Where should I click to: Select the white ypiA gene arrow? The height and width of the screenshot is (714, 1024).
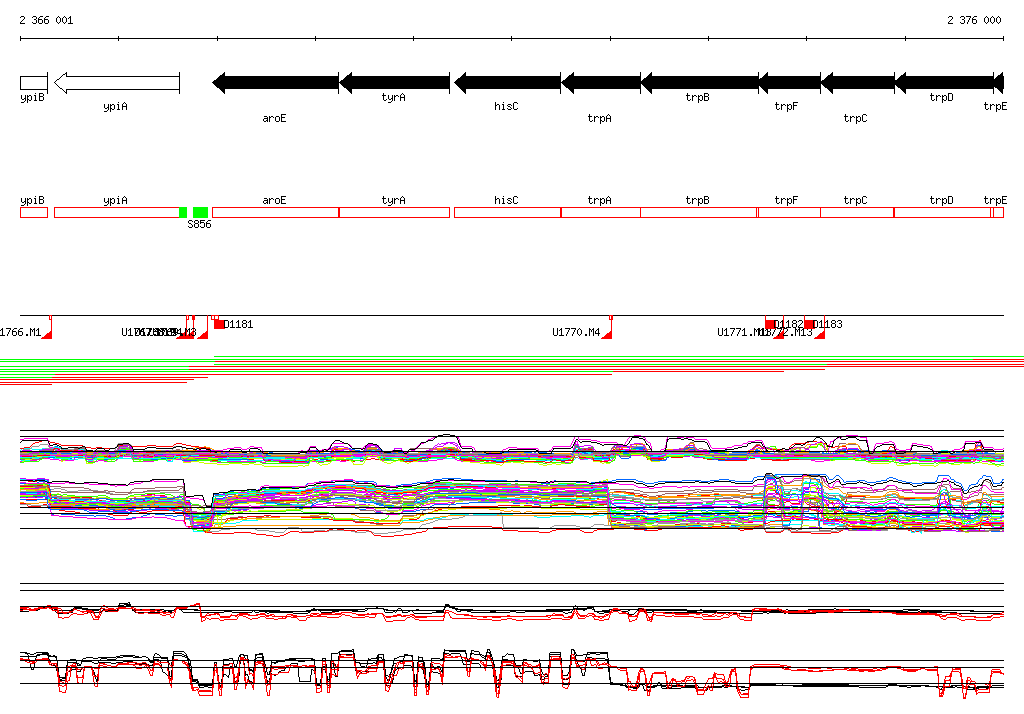(x=116, y=83)
